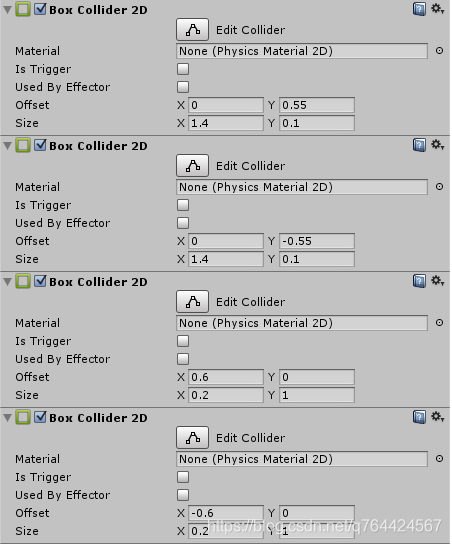Open help for first Box Collider 2D
Screen dimensions: 452x545
[419, 9]
